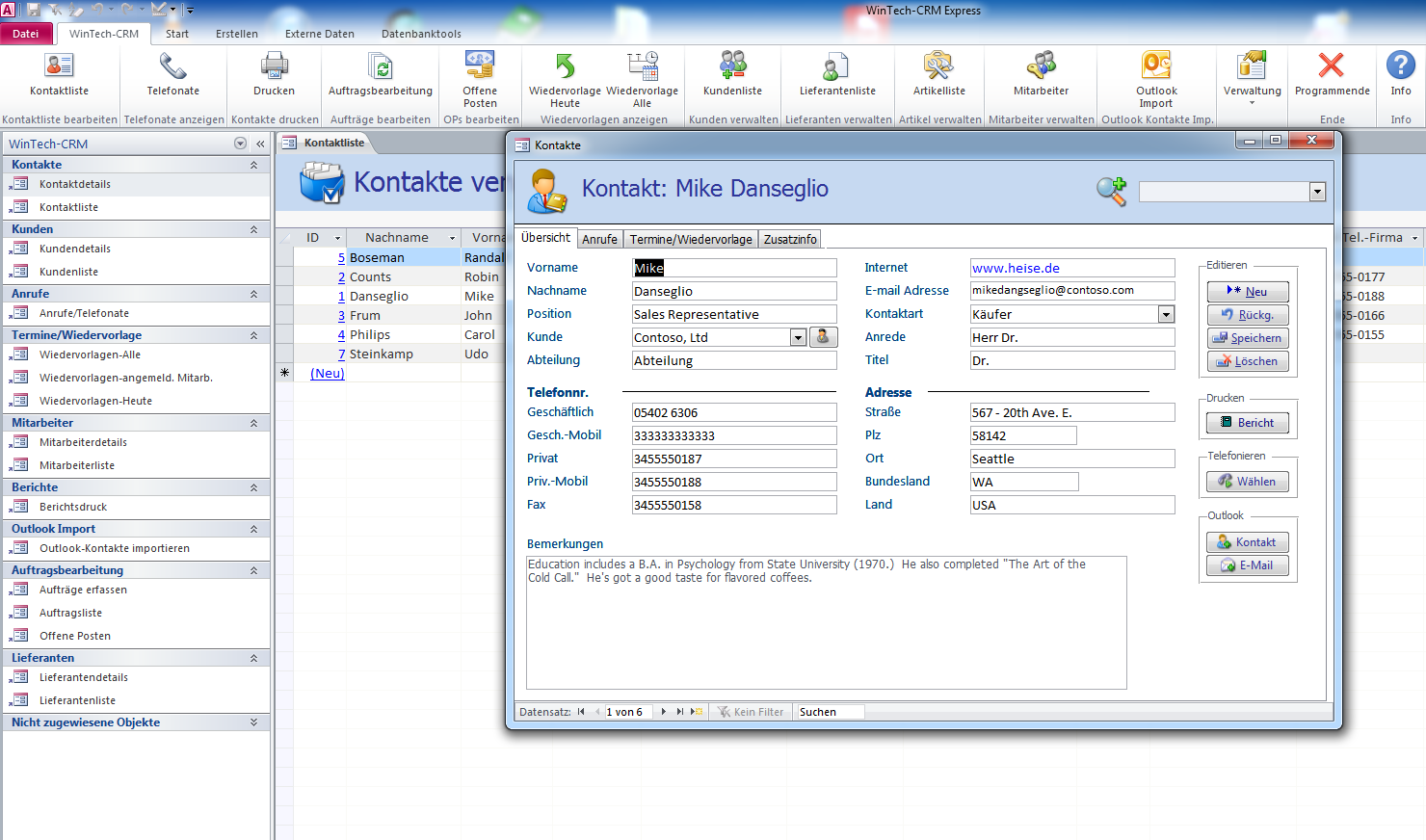Image resolution: width=1426 pixels, height=840 pixels.
Task: Switch to the Anrufe tab
Action: (x=599, y=239)
